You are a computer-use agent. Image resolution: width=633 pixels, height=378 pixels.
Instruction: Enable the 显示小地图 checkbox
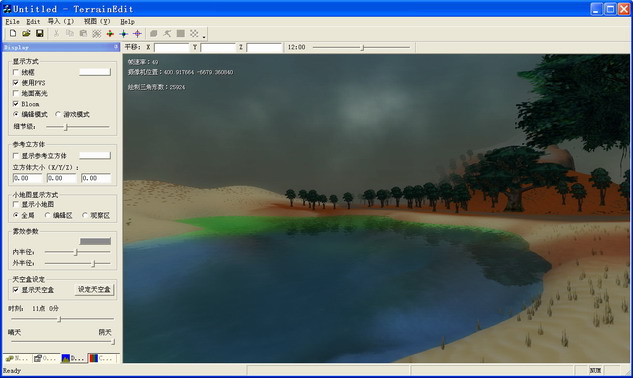coord(16,204)
